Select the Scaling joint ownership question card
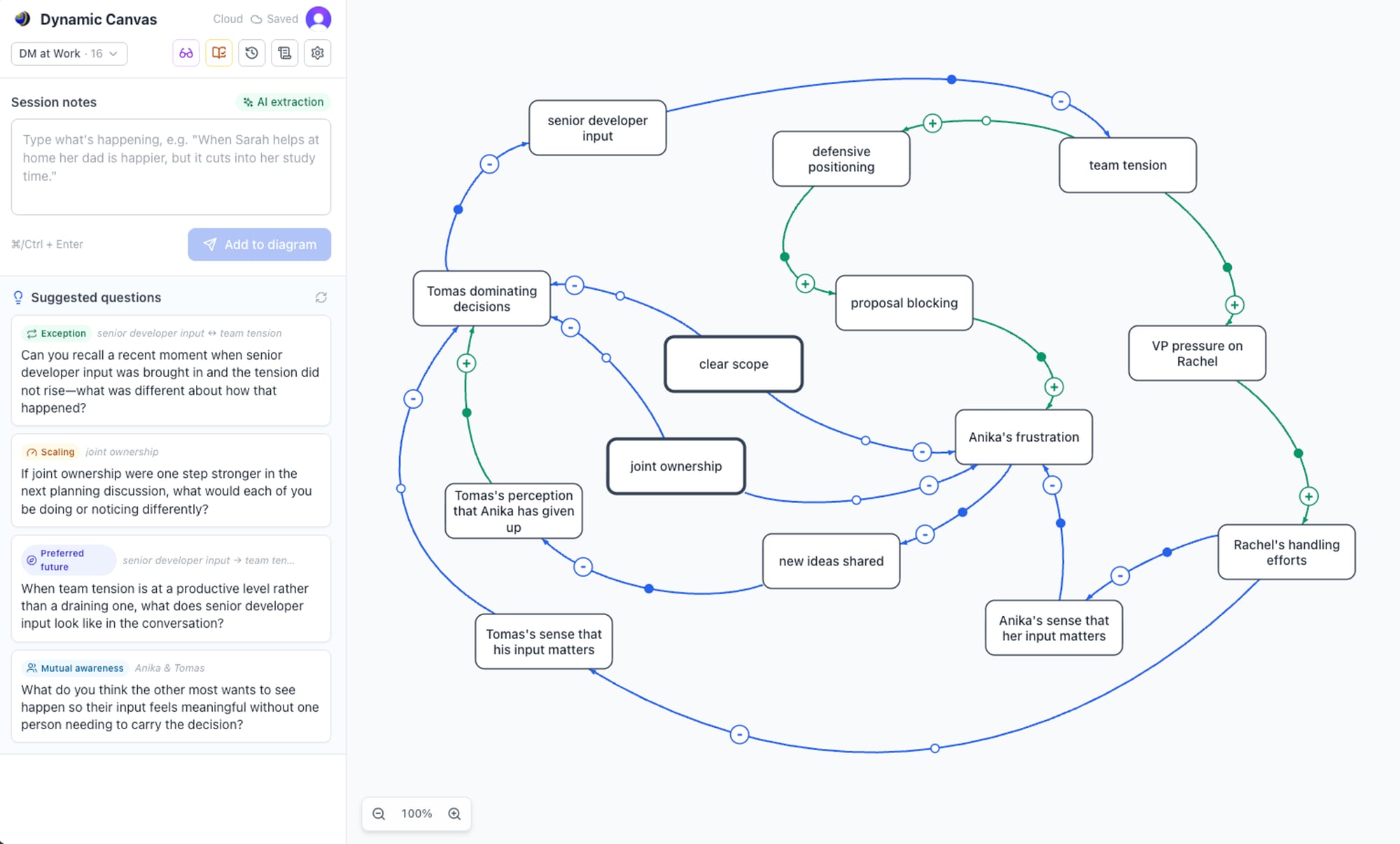The height and width of the screenshot is (844, 1400). 171,480
